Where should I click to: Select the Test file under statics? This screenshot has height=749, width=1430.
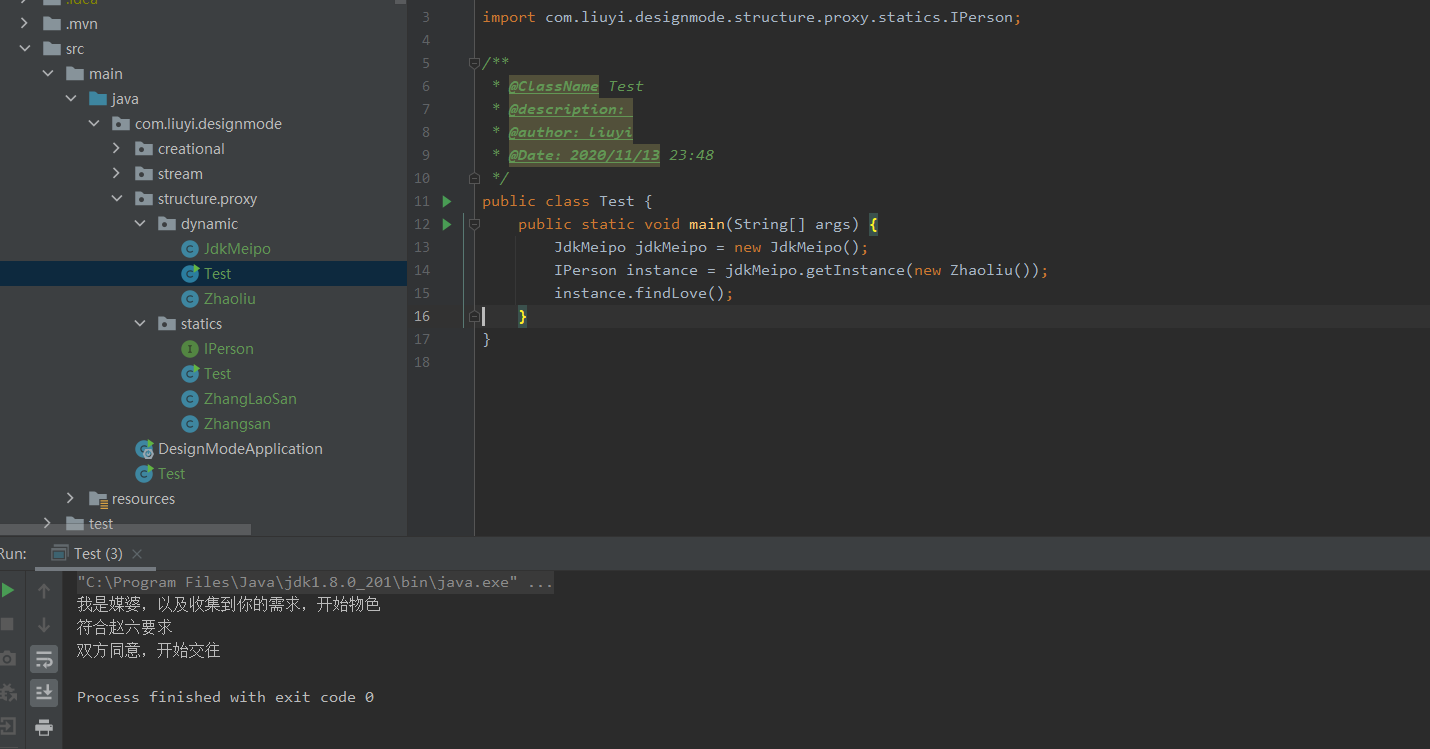click(217, 374)
